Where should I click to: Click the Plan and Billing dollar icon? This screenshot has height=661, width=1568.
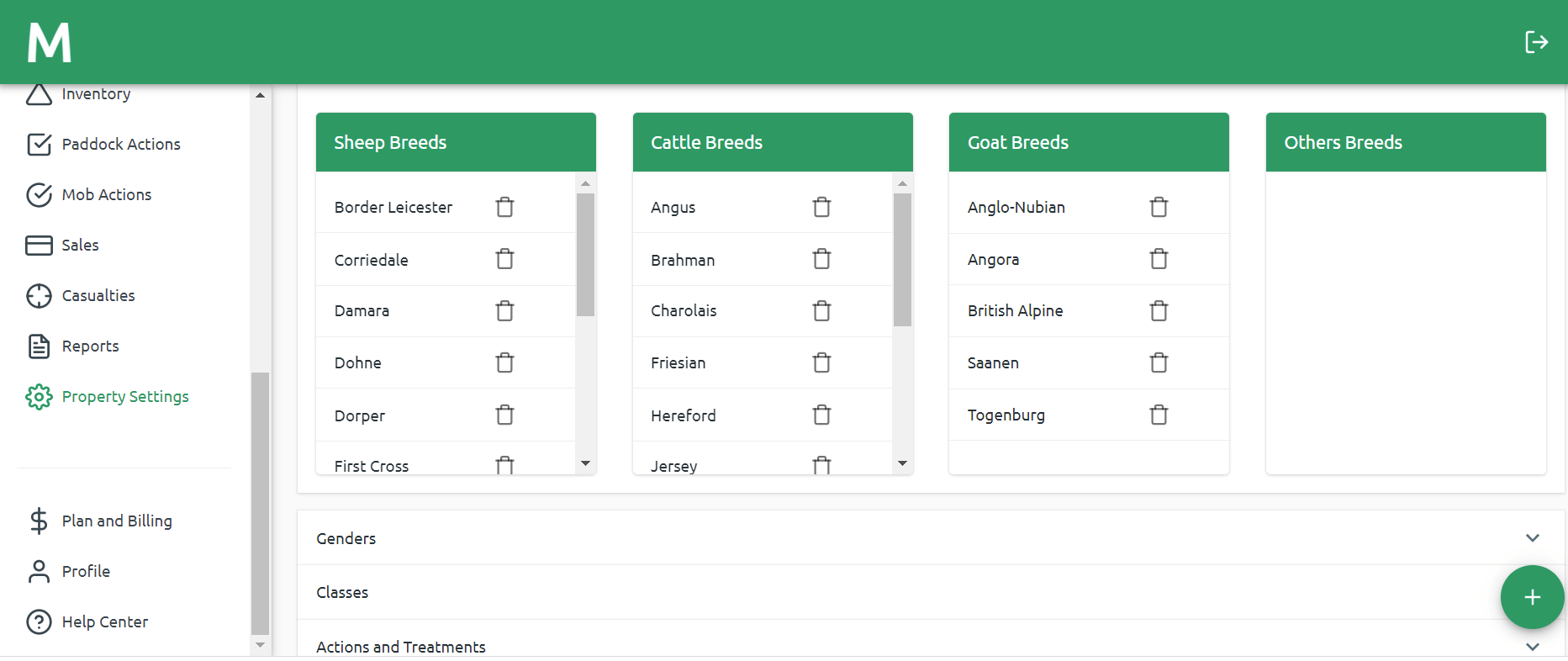point(39,521)
